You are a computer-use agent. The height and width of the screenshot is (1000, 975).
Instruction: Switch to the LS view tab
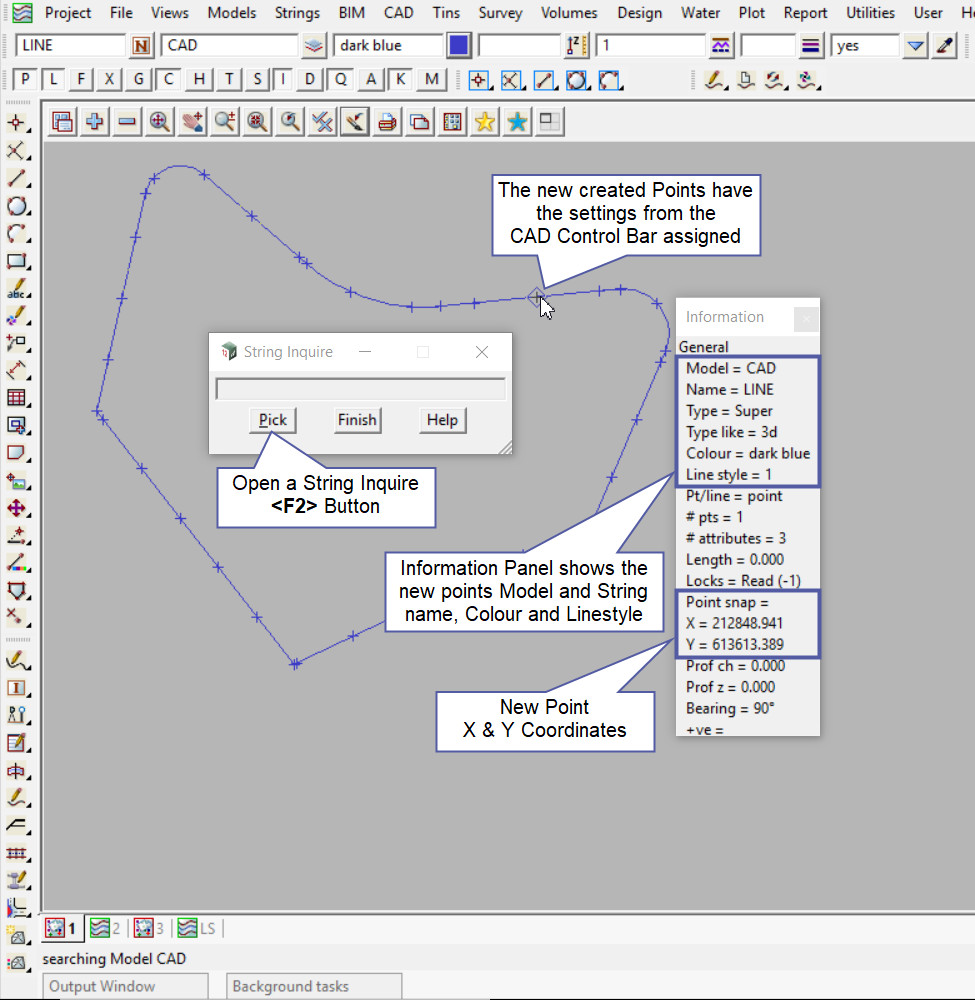point(197,928)
